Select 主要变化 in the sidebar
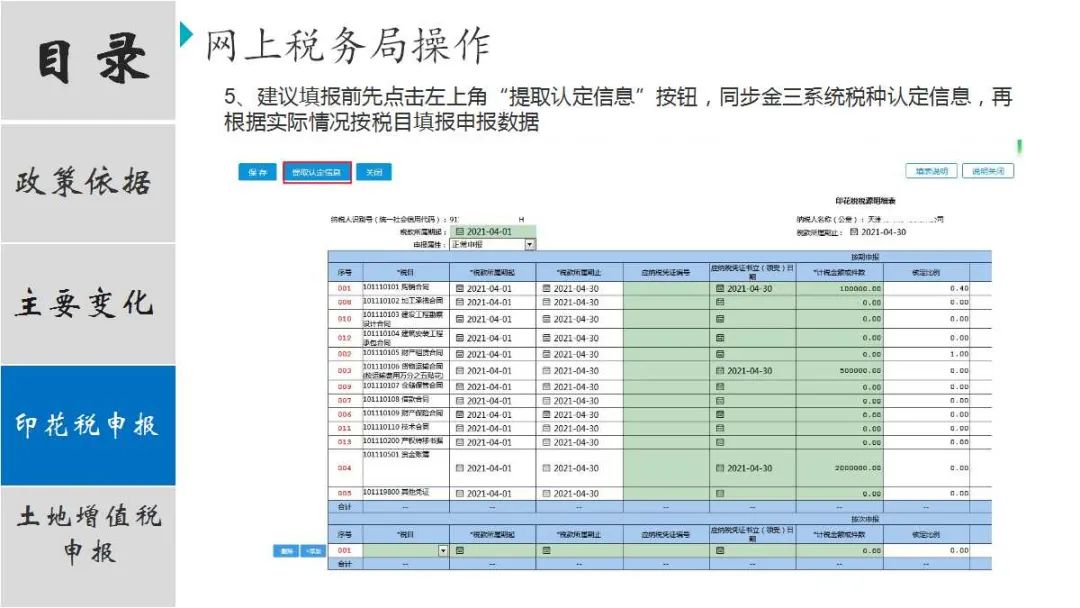This screenshot has height=608, width=1080. coord(88,304)
